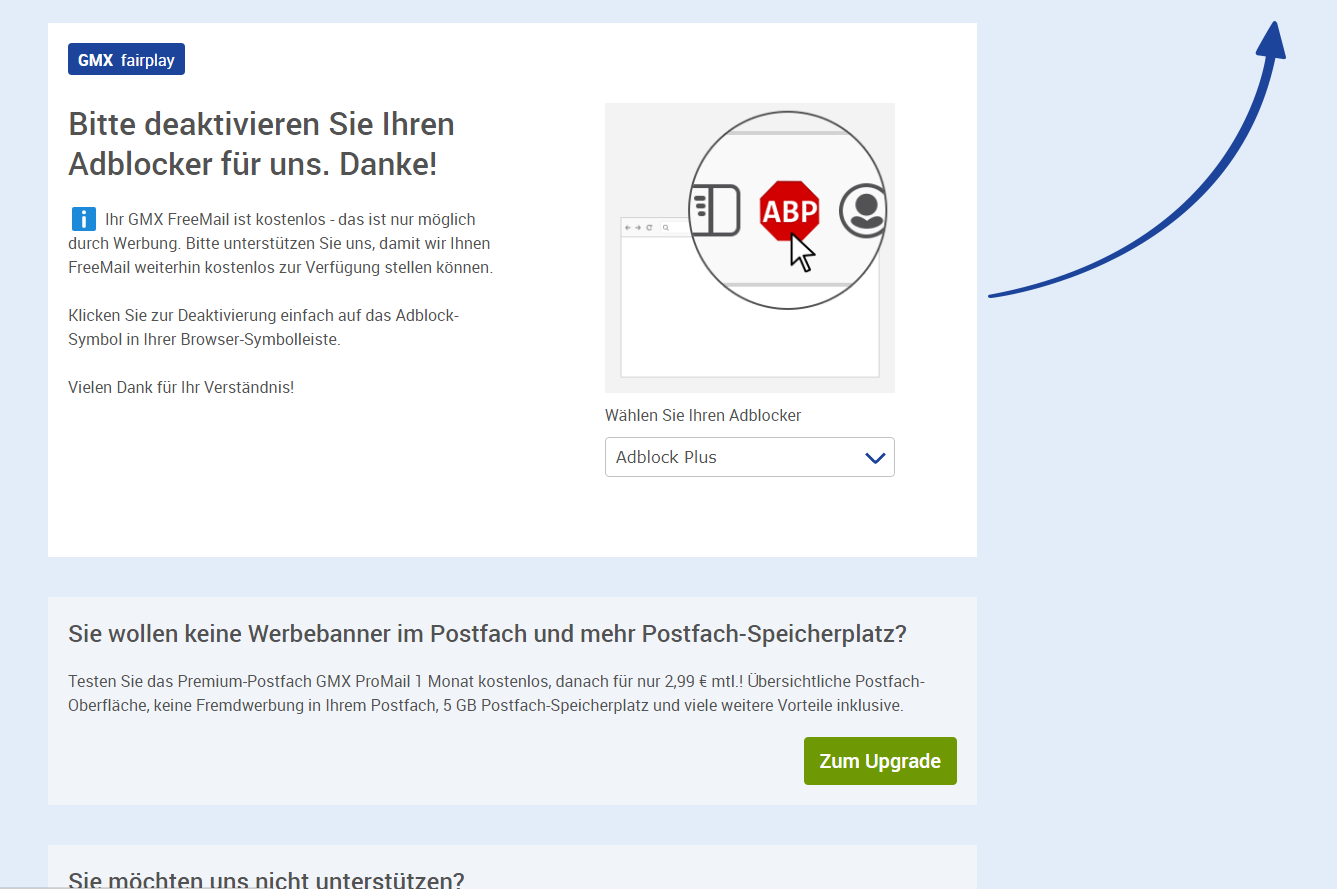Click the blue info icon
Viewport: 1337px width, 889px height.
(x=83, y=219)
